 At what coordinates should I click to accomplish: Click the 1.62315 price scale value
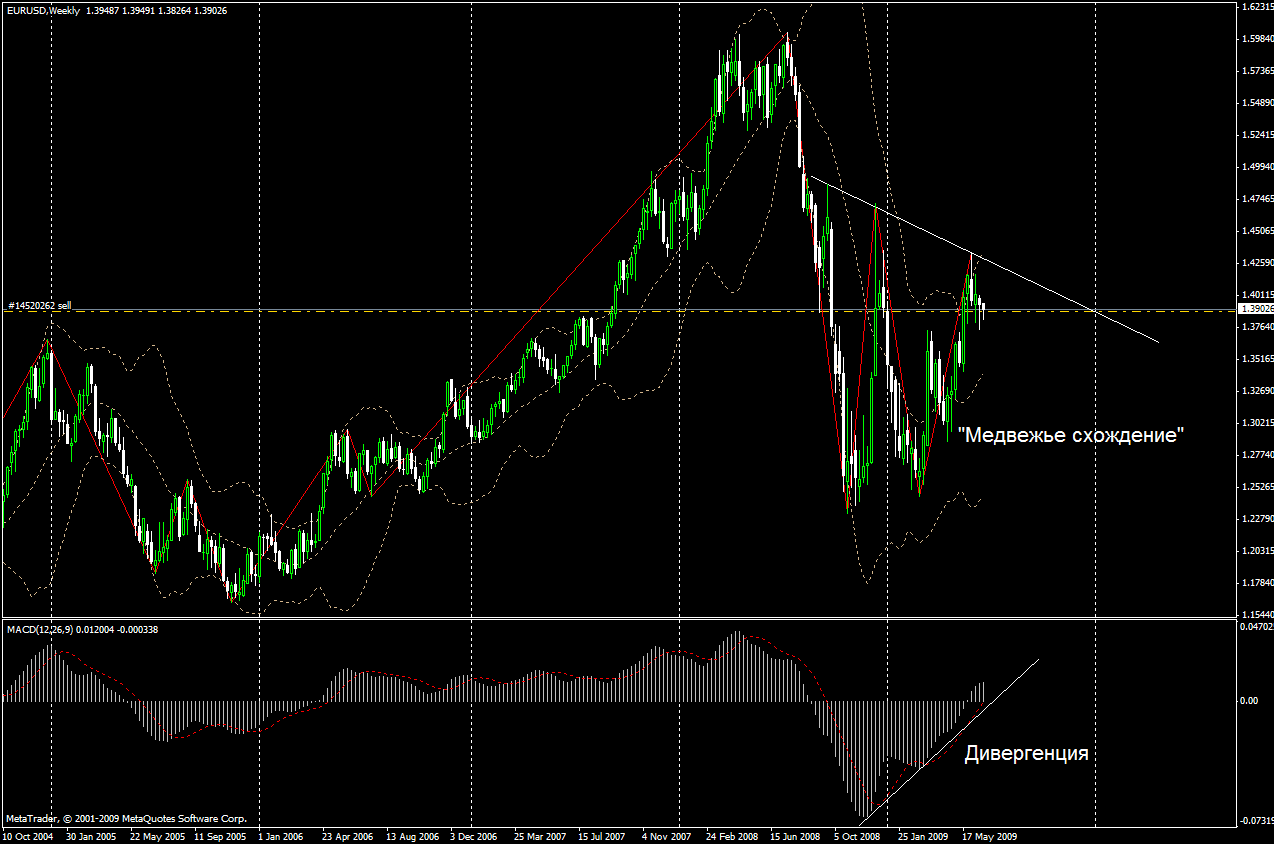click(x=1256, y=7)
